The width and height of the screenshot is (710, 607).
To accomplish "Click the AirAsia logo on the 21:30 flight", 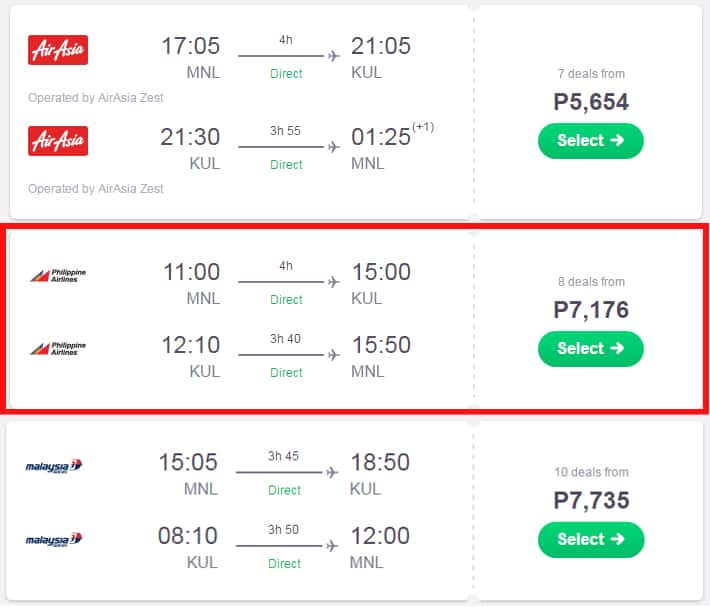I will click(58, 141).
